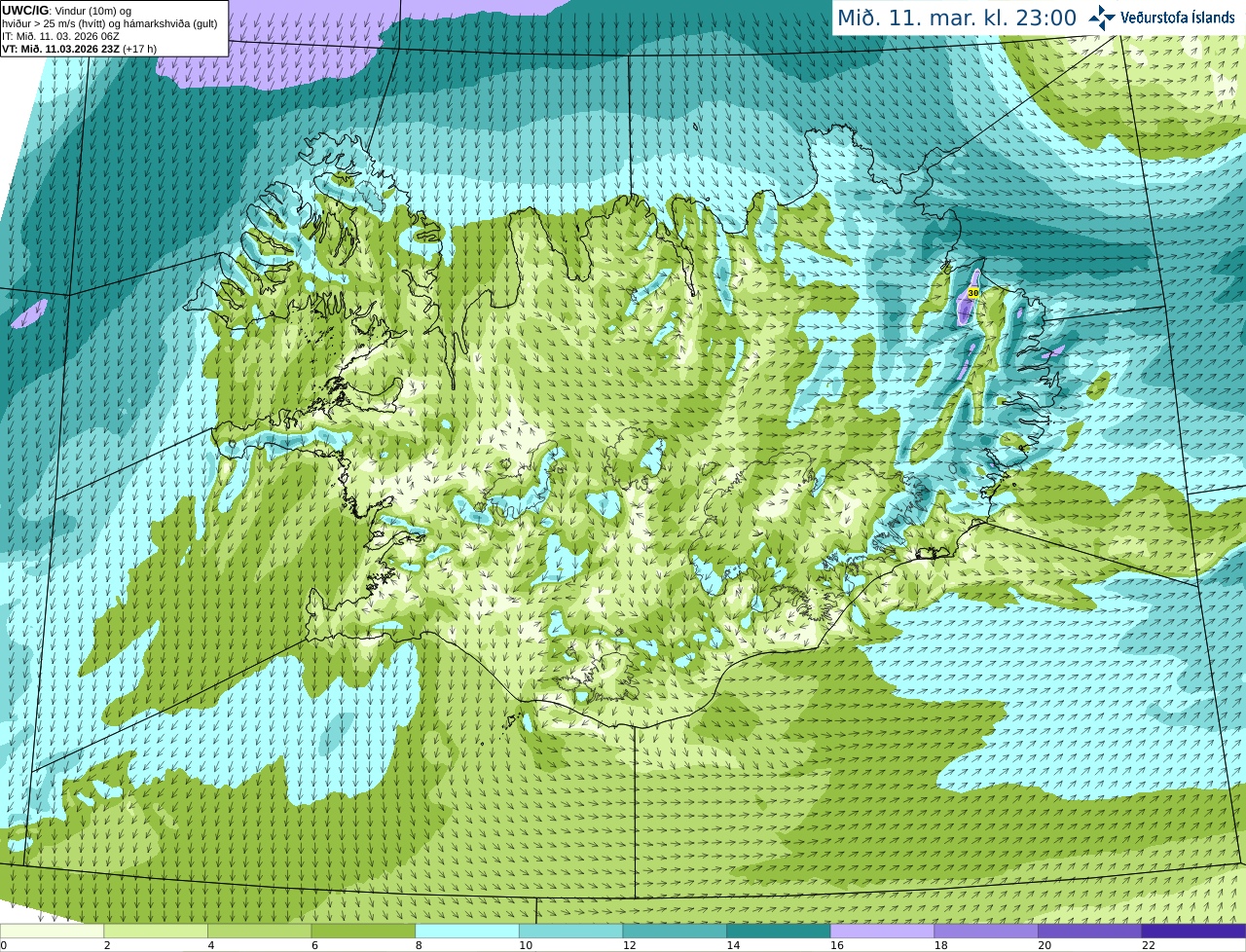Viewport: 1246px width, 952px height.
Task: Select the 6–8 m/s olive green swatch
Action: tap(363, 931)
